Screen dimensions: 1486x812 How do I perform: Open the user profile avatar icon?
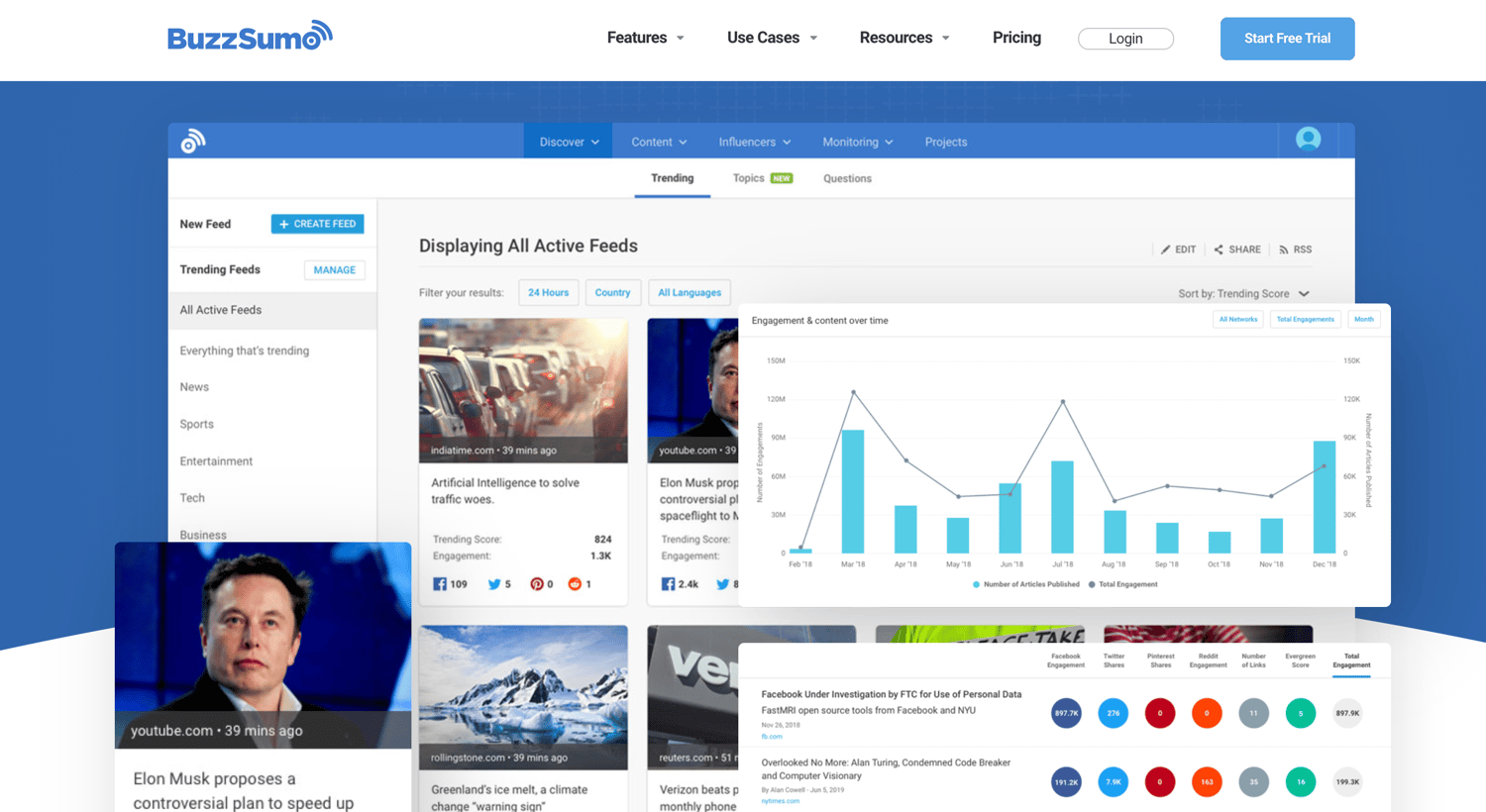1309,140
